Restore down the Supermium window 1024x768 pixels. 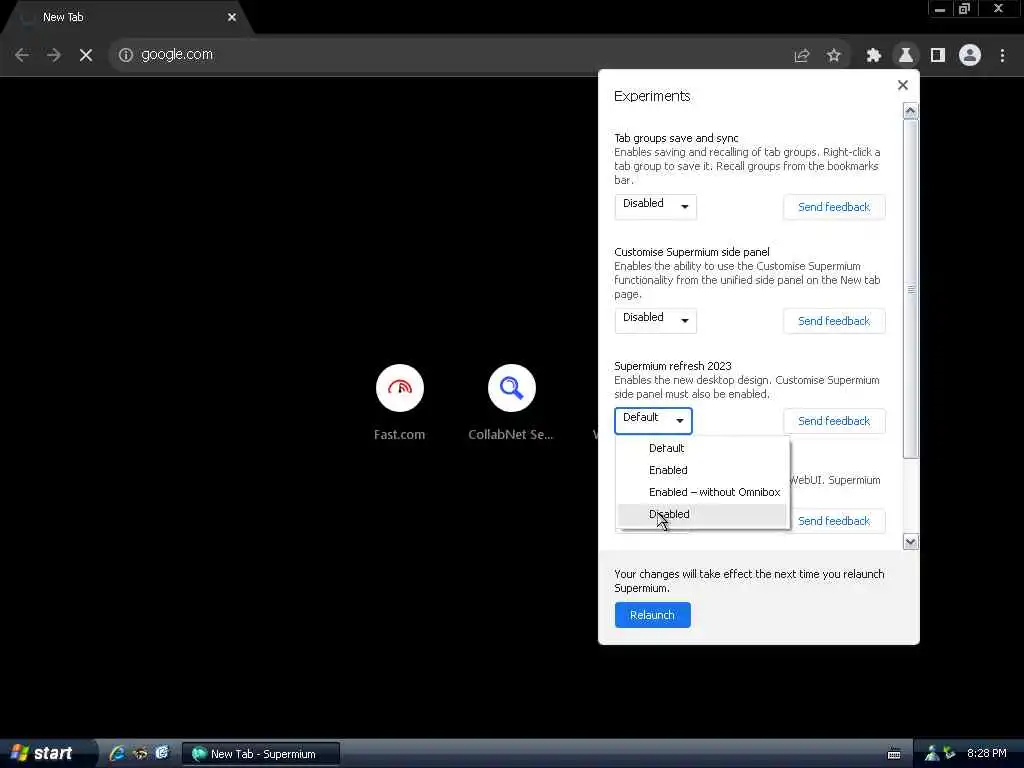click(964, 9)
